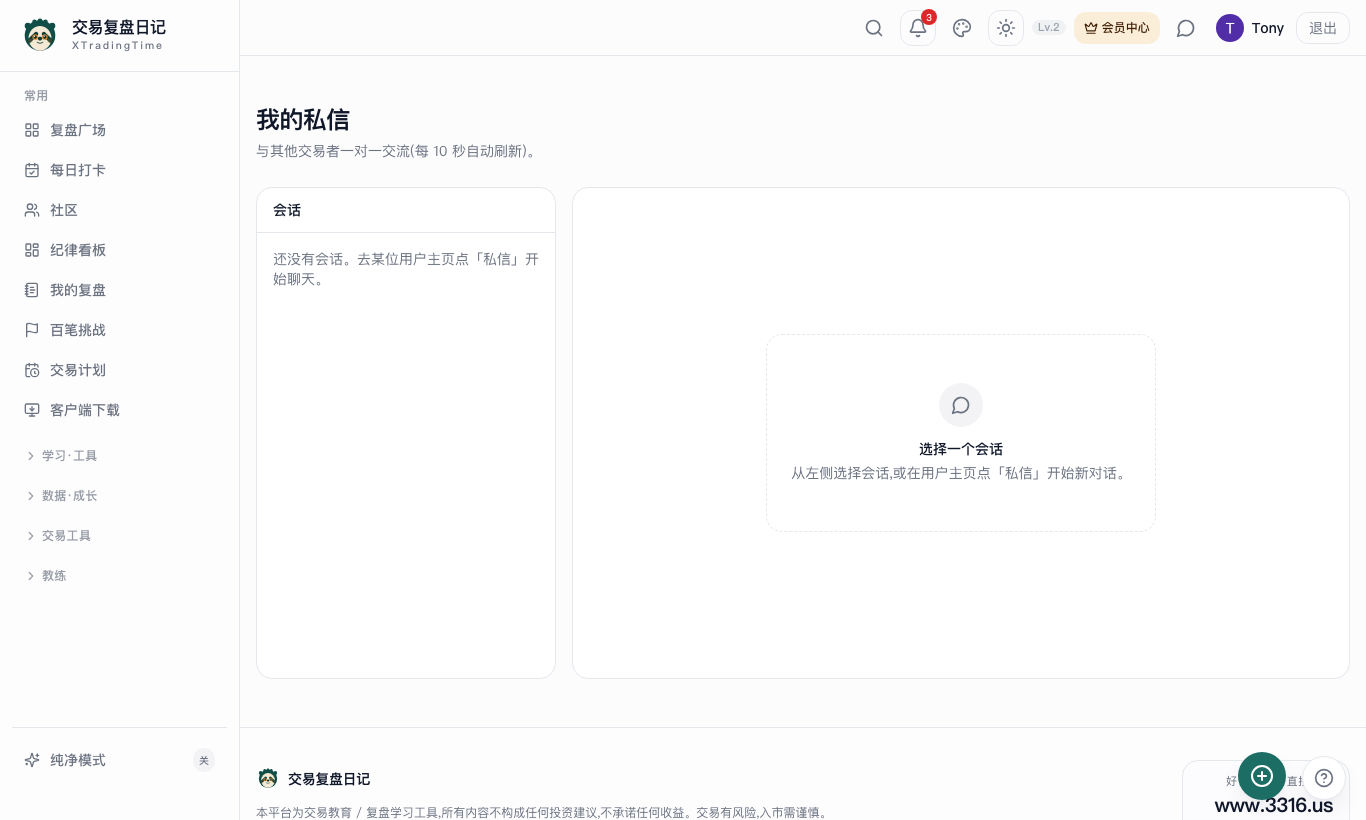The image size is (1366, 820).
Task: Open 会员中心 membership button
Action: coord(1117,28)
